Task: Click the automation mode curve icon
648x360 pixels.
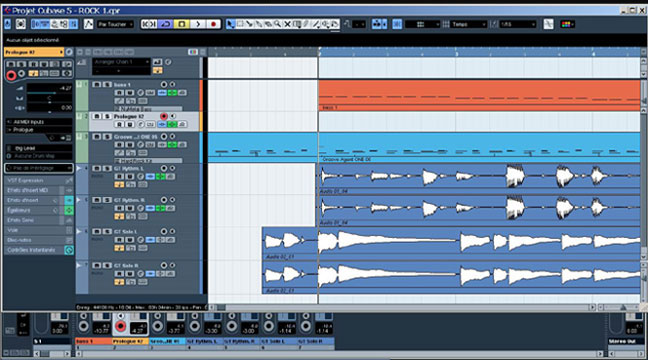Action: (x=88, y=24)
